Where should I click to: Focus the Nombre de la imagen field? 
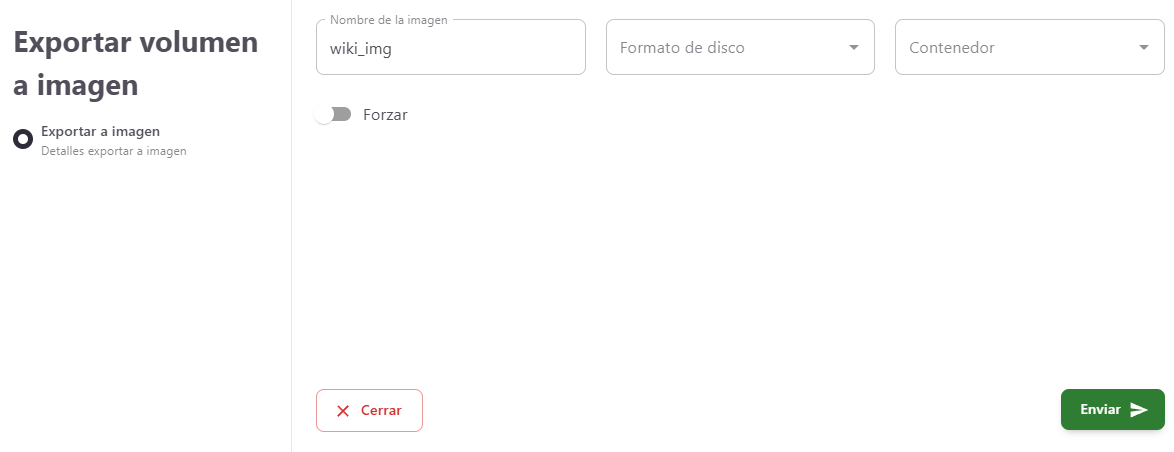[450, 47]
